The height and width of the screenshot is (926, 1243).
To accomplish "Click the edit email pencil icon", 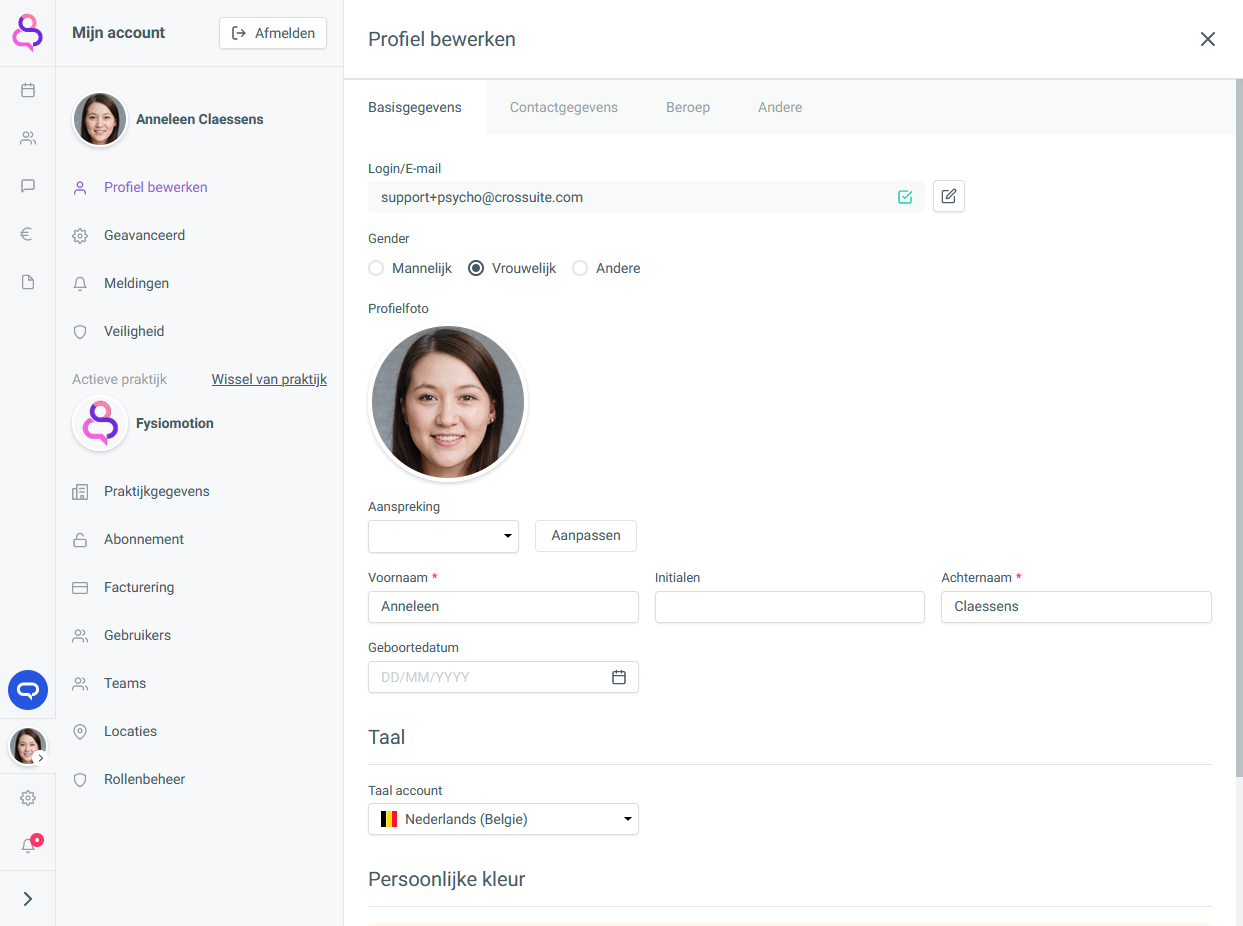I will point(949,197).
